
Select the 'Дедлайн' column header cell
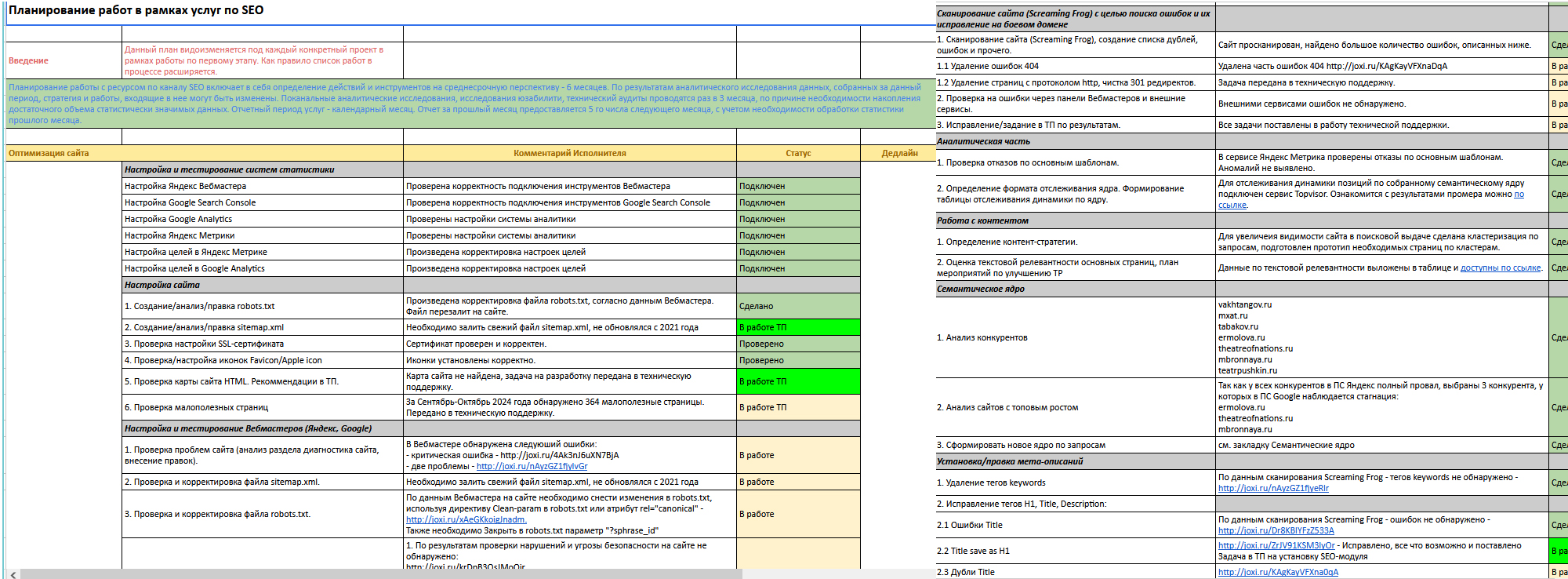(898, 153)
